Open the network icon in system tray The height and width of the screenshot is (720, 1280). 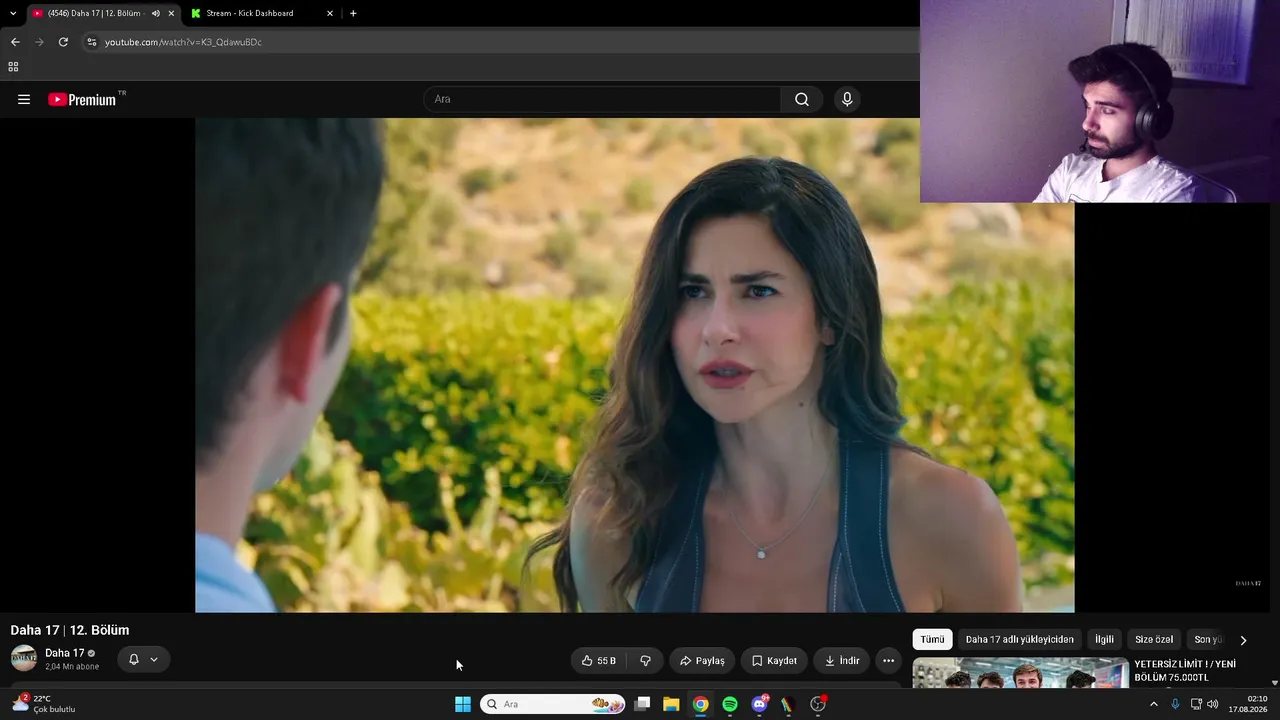[1196, 704]
